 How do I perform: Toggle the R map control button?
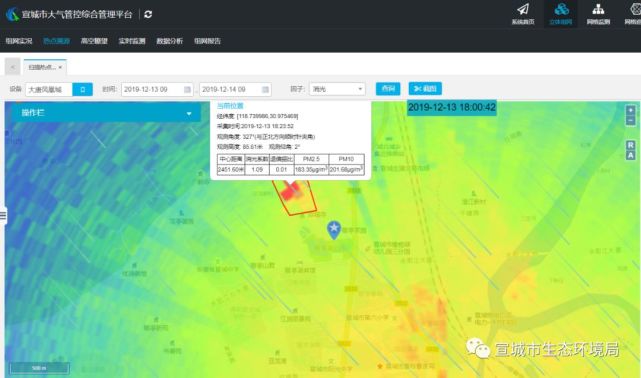(x=630, y=145)
